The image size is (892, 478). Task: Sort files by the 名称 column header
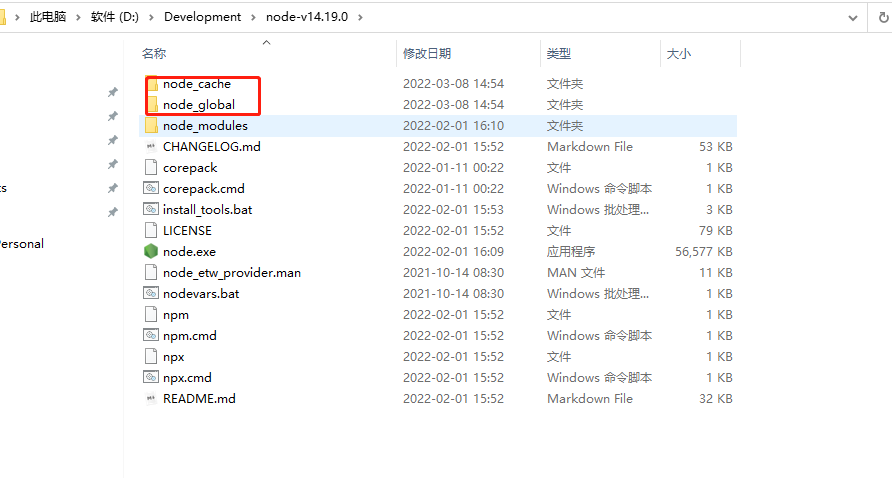154,53
